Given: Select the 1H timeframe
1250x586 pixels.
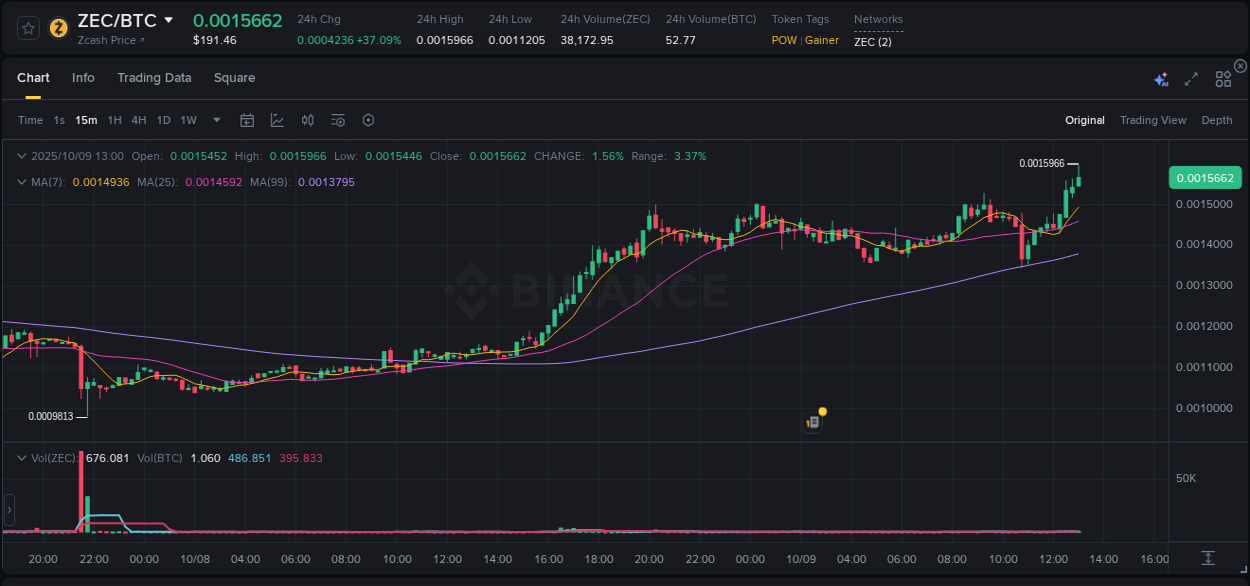Looking at the screenshot, I should pyautogui.click(x=113, y=120).
